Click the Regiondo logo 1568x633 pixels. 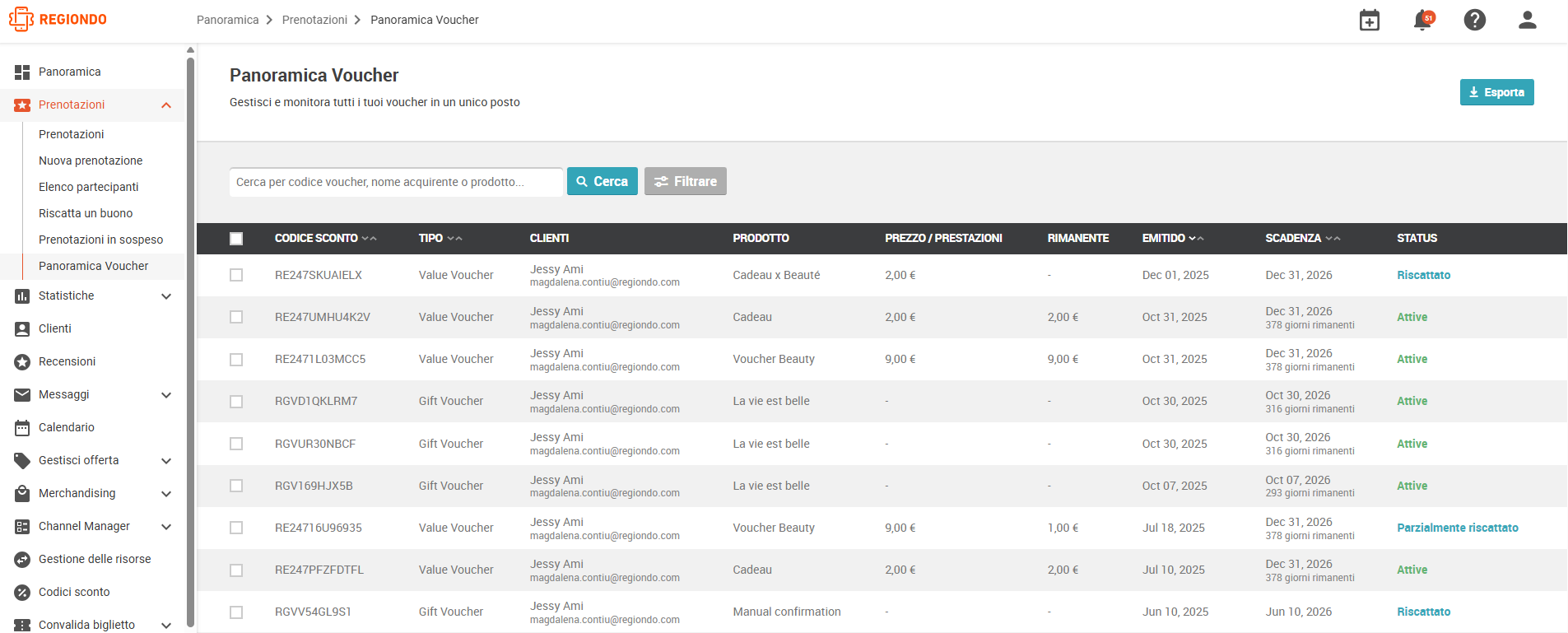coord(58,19)
